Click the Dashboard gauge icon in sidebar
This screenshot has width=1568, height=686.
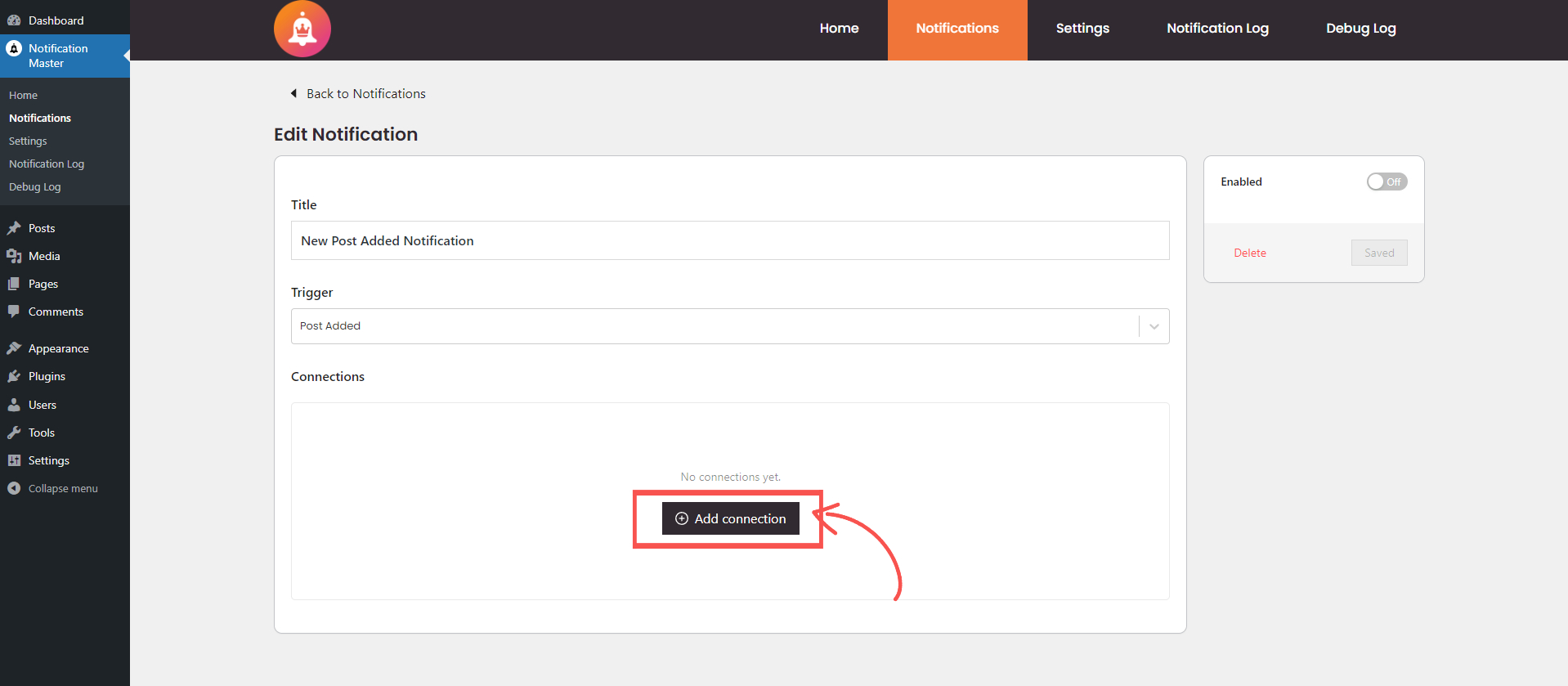pos(14,20)
